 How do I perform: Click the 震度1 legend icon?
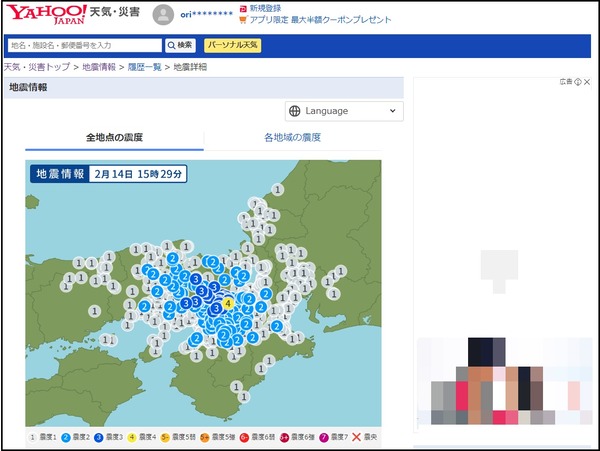coord(33,437)
